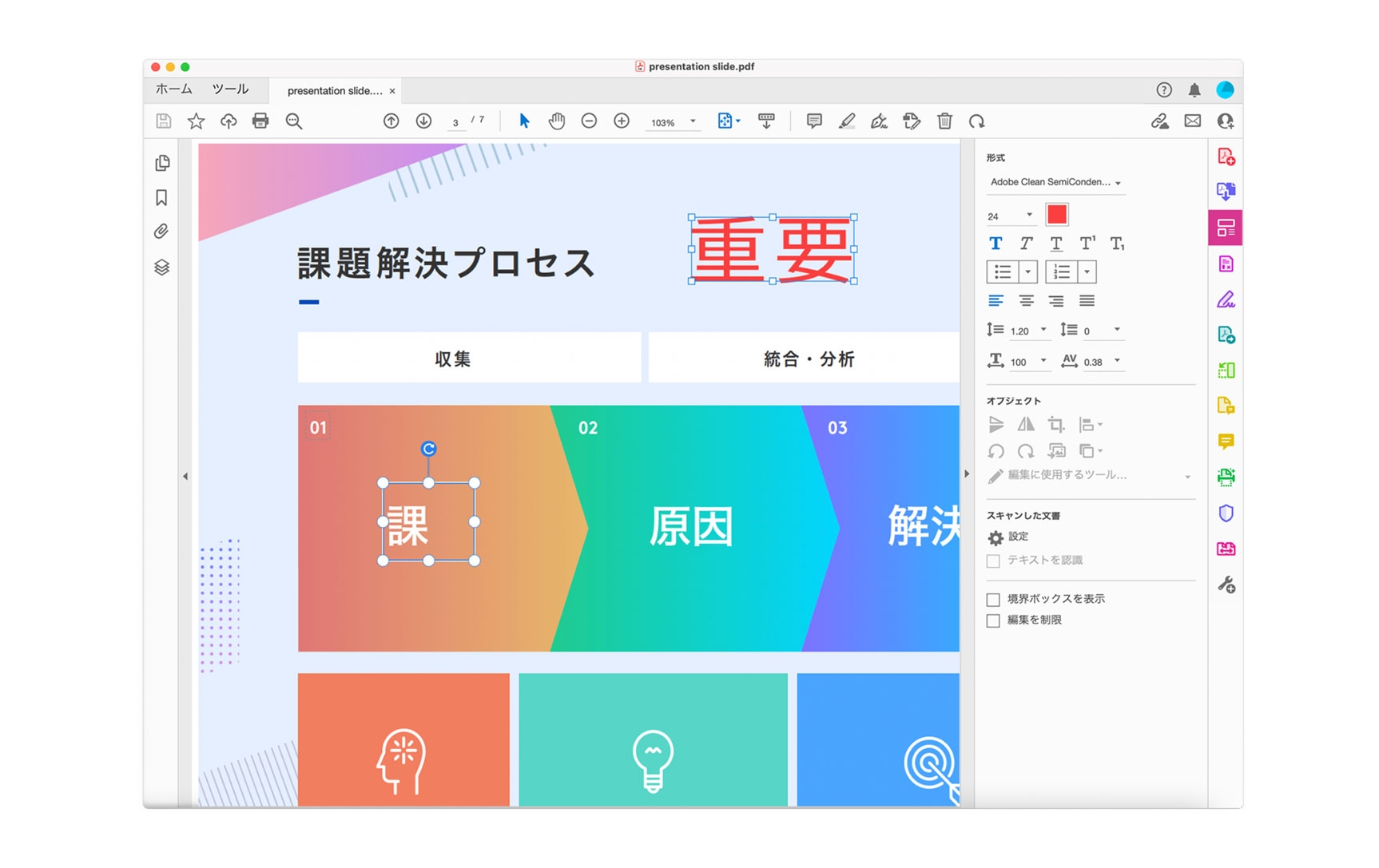Select the crop object tool

coord(1056,425)
